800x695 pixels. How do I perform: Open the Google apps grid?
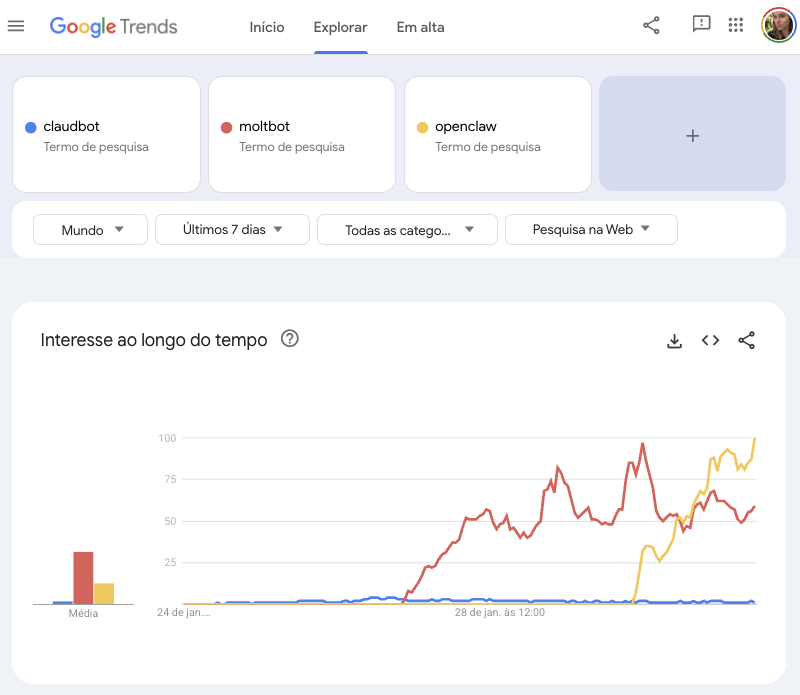[x=736, y=26]
